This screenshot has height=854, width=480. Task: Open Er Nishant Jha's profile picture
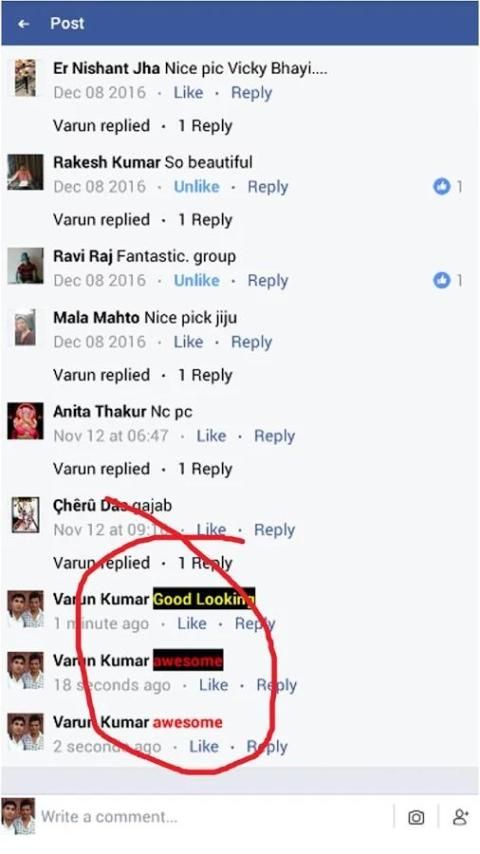pyautogui.click(x=25, y=78)
